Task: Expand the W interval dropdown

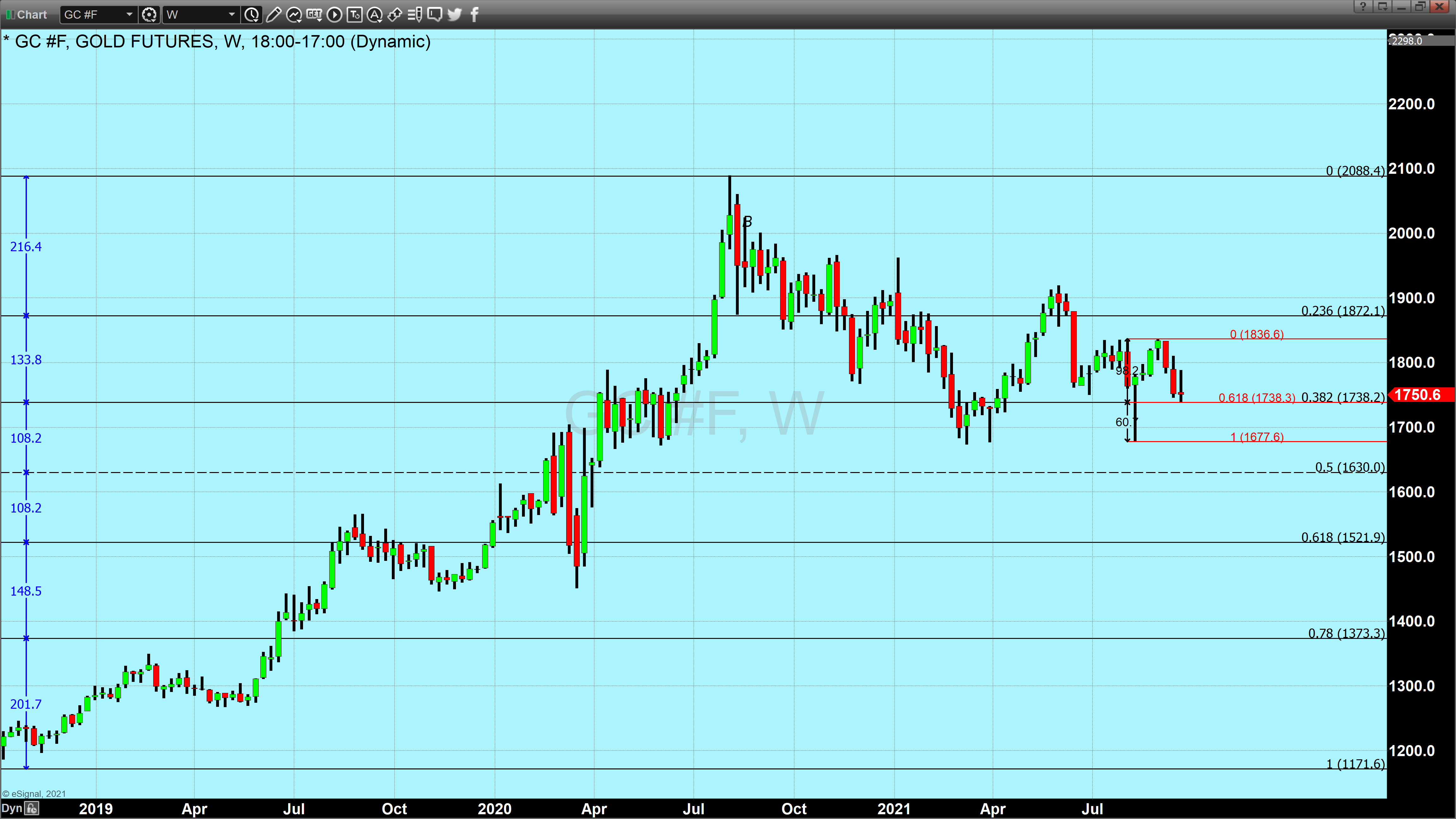Action: [231, 15]
